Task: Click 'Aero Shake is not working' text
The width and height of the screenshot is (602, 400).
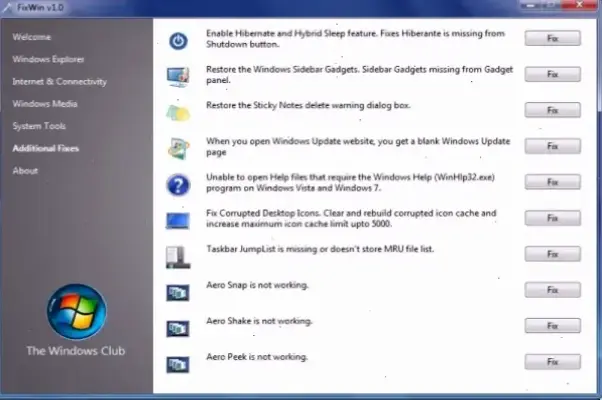Action: [259, 321]
